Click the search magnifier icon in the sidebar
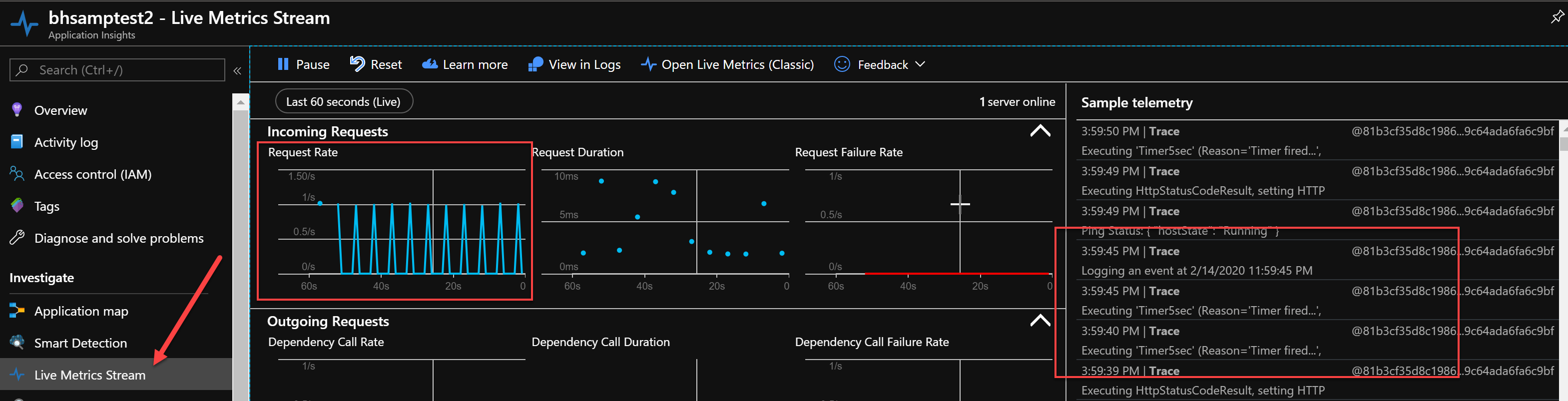 click(22, 70)
